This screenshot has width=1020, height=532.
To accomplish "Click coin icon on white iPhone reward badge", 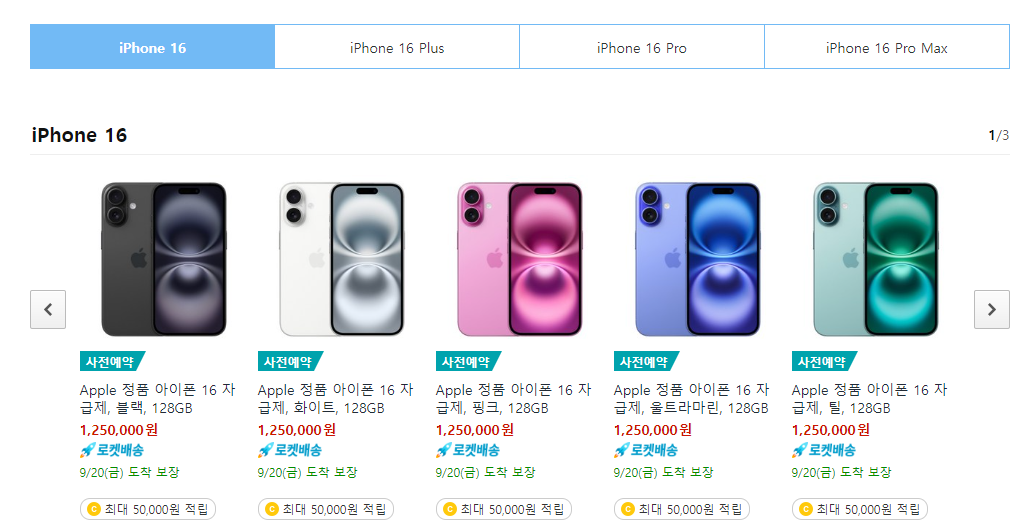I will tap(272, 509).
